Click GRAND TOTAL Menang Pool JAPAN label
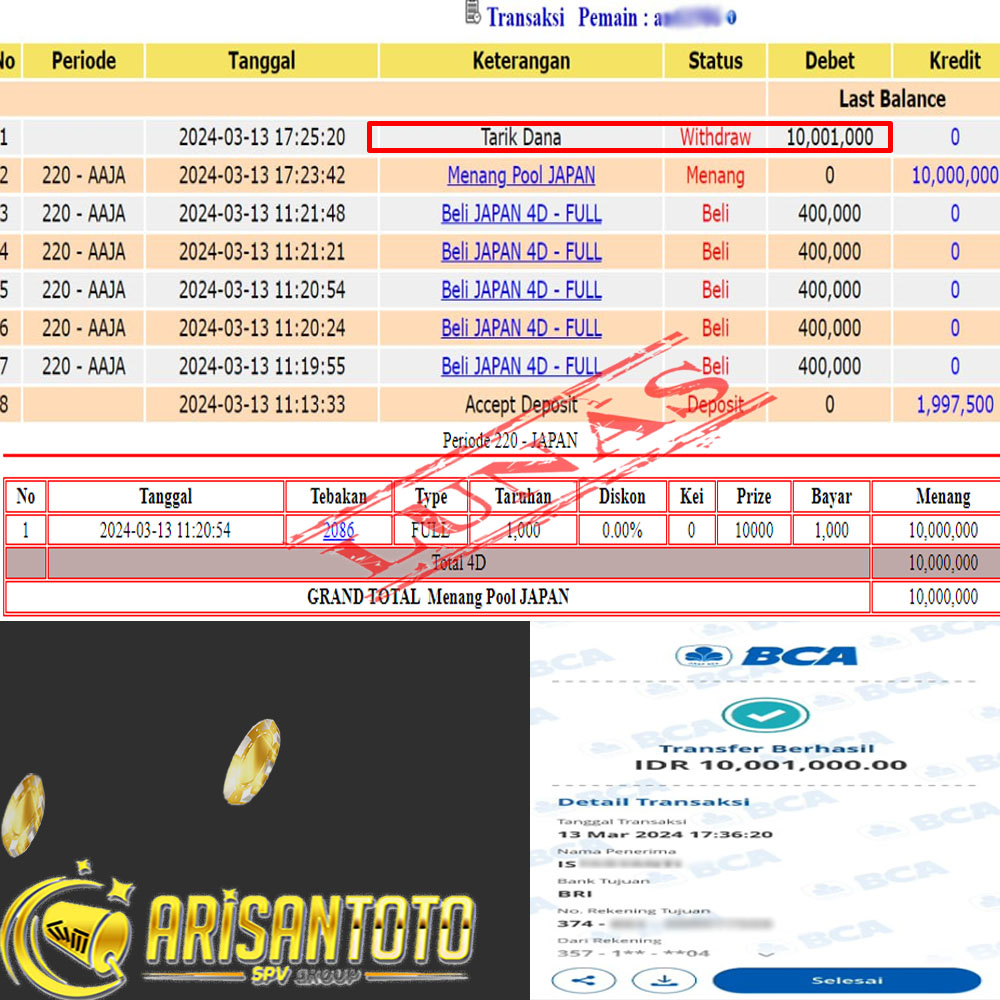The width and height of the screenshot is (1000, 1000). [x=438, y=597]
